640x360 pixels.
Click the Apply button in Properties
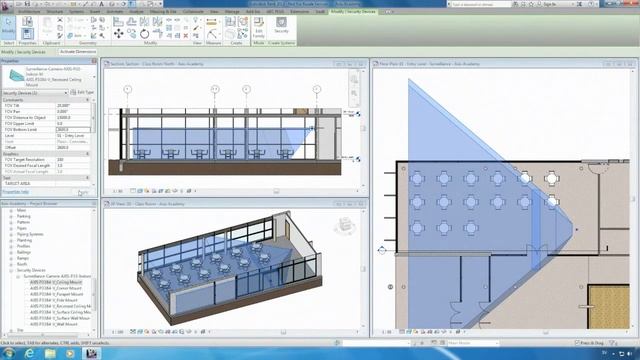click(x=83, y=192)
